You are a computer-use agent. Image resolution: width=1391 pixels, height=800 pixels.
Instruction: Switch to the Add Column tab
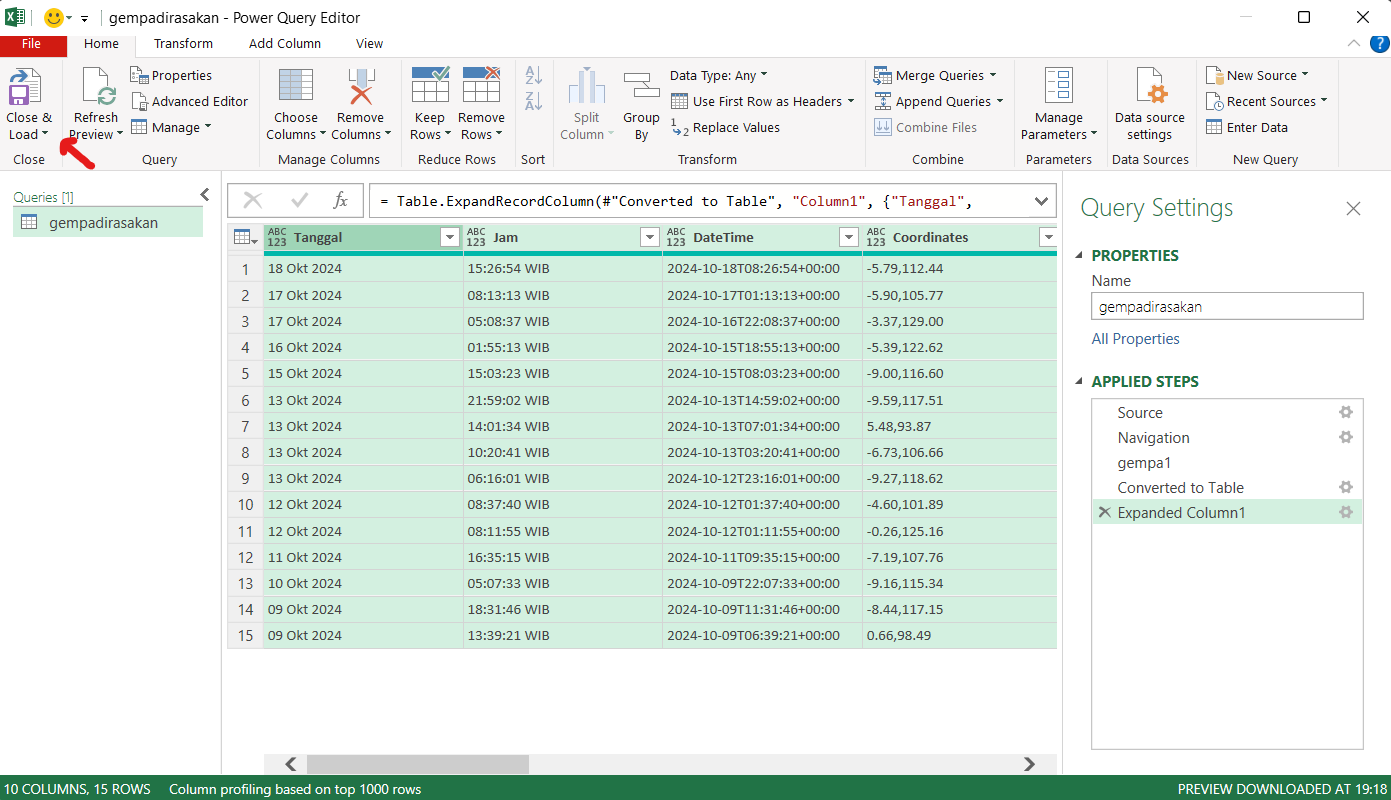[285, 43]
